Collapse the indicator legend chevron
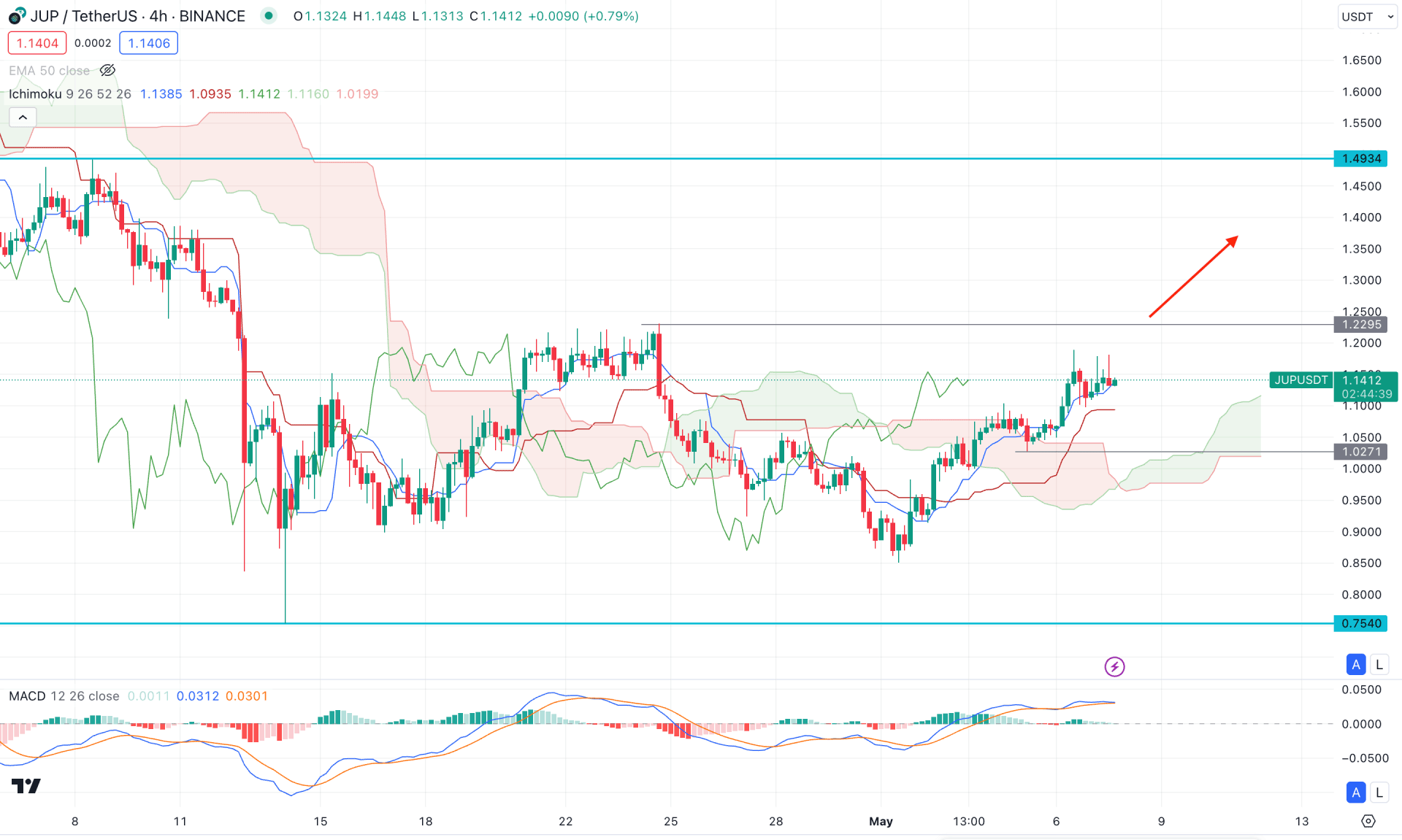1402x840 pixels. point(23,117)
